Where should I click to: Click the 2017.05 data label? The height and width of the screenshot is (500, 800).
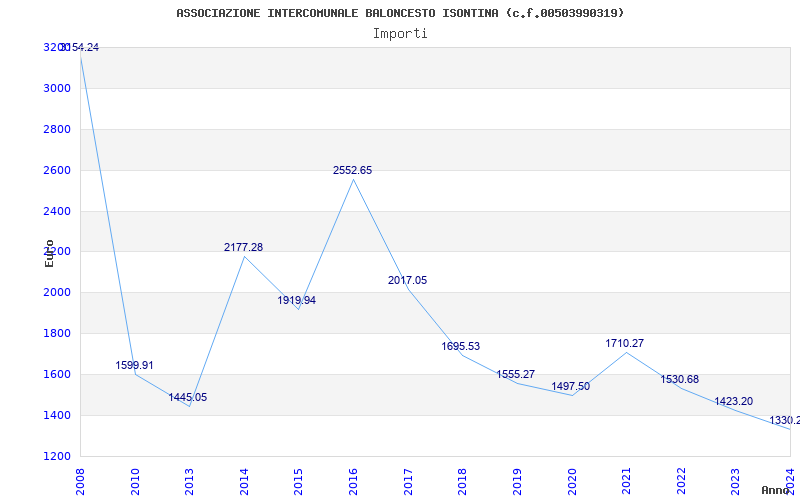pyautogui.click(x=407, y=280)
